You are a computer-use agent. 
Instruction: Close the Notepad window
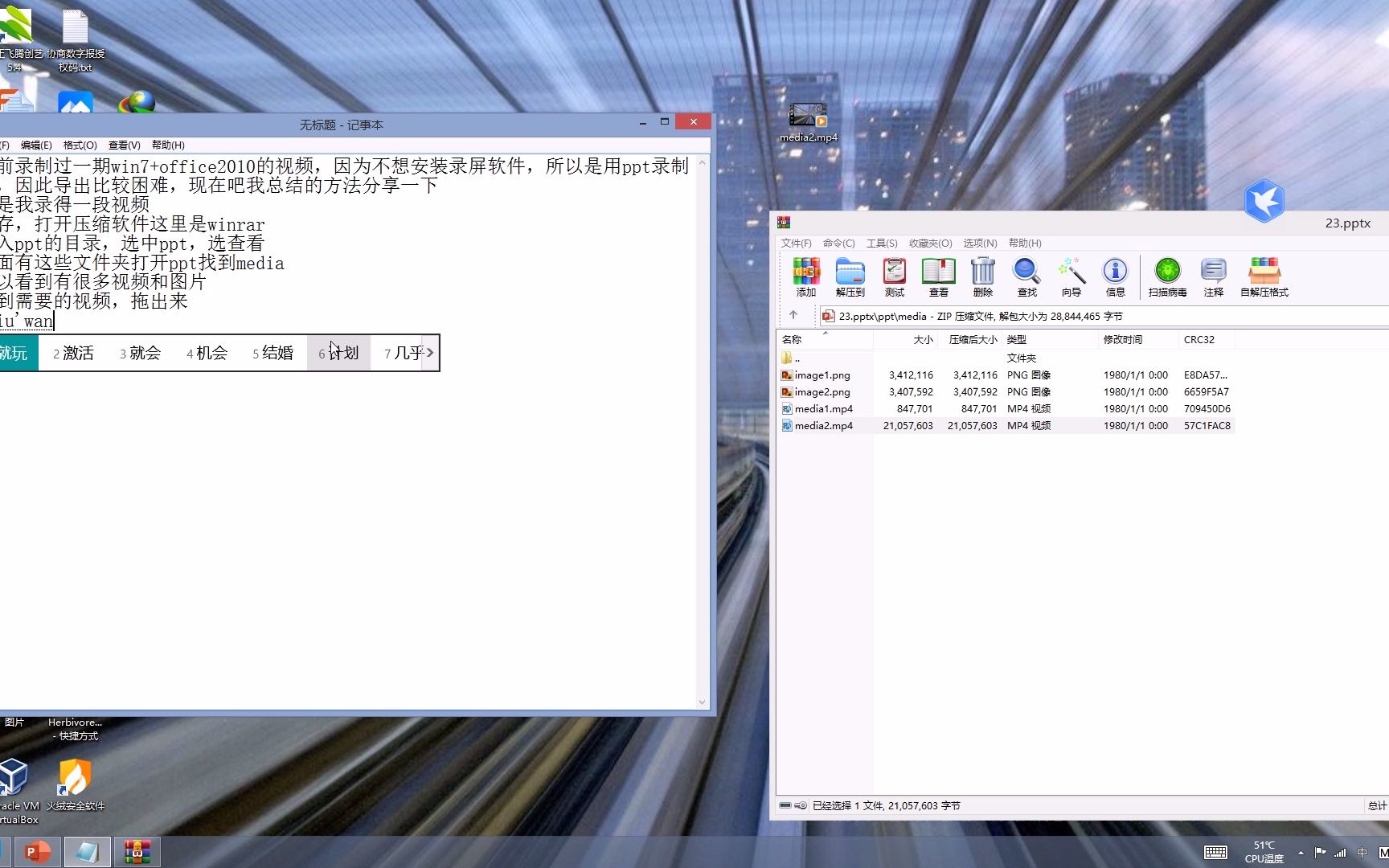pyautogui.click(x=693, y=122)
